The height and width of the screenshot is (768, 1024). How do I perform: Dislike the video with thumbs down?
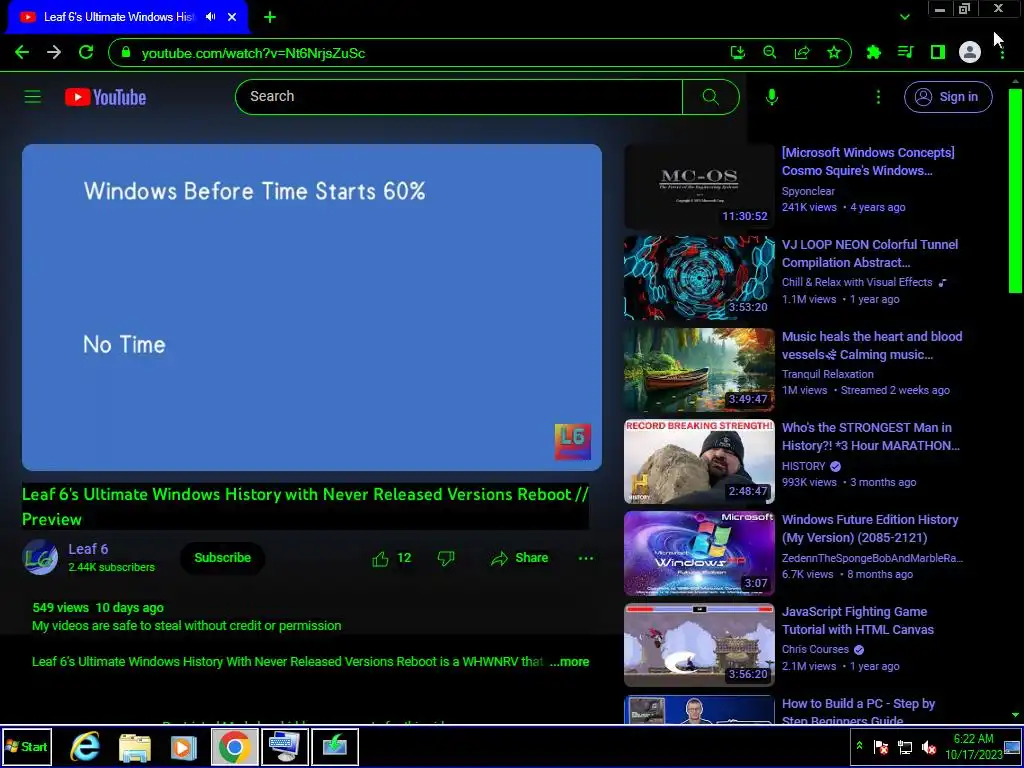(x=445, y=558)
